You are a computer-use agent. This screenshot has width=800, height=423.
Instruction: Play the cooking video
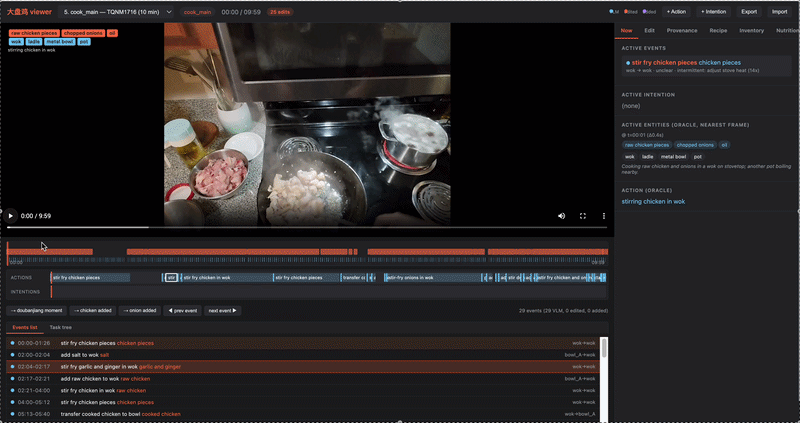10,216
